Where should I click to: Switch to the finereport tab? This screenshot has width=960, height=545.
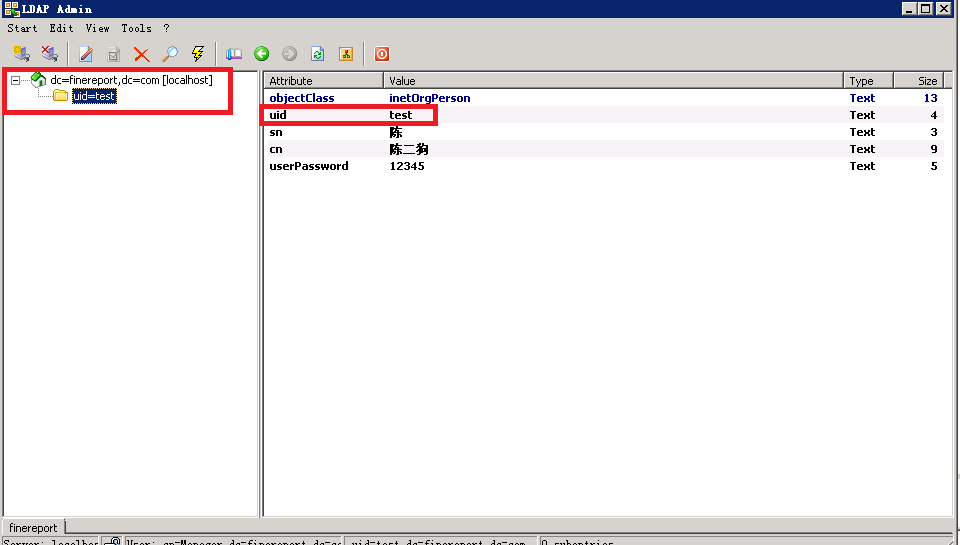[x=33, y=527]
